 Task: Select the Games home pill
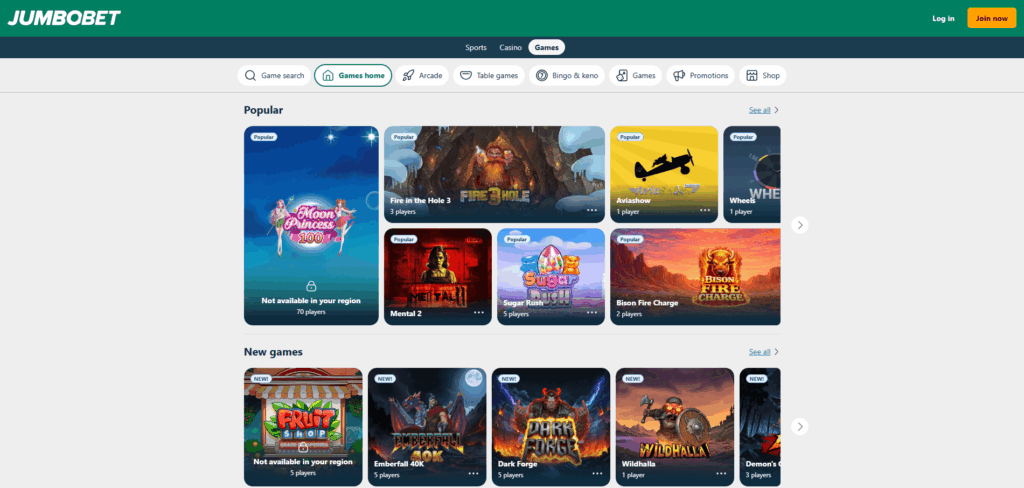[x=353, y=76]
